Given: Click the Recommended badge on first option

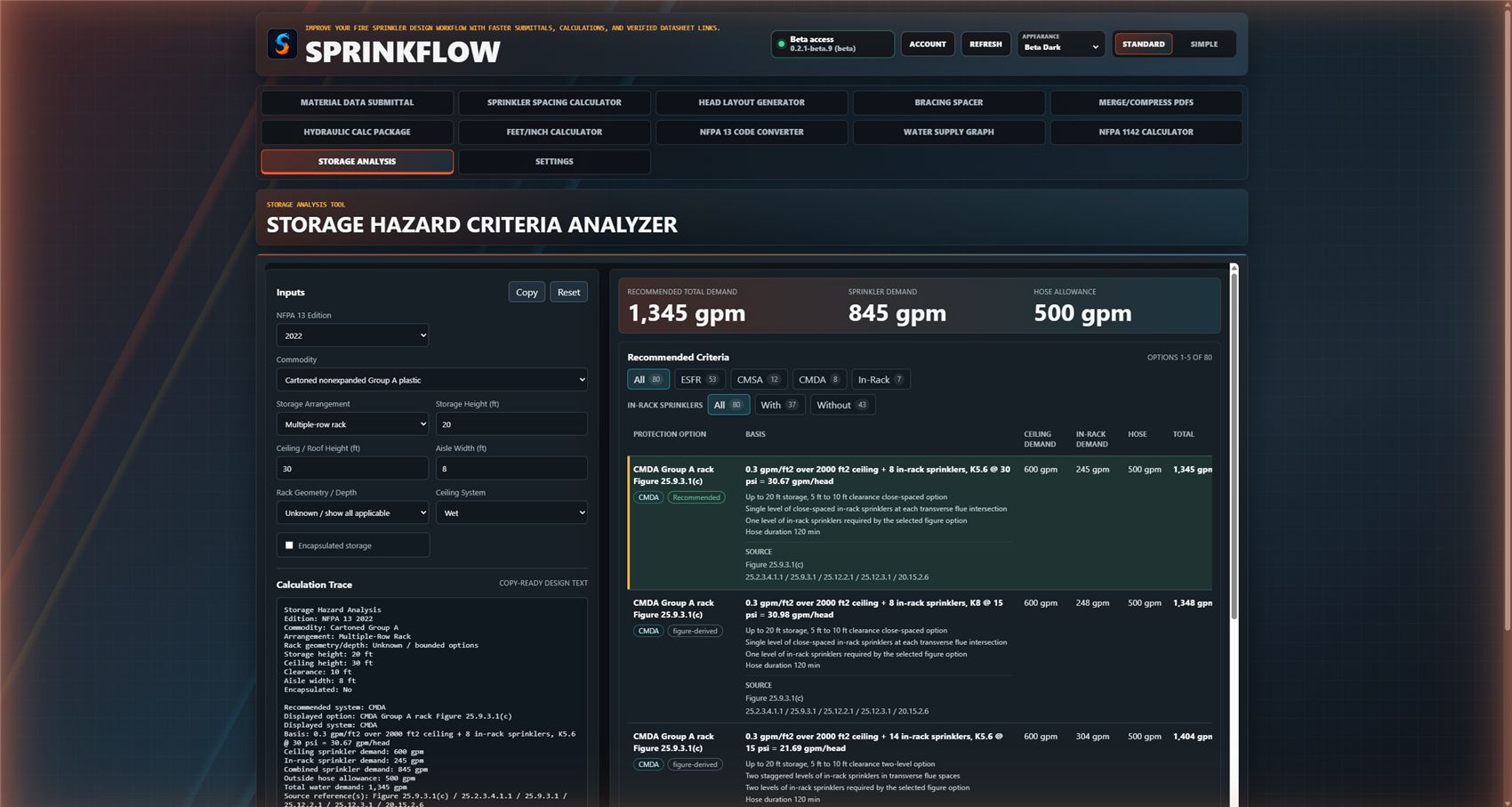Looking at the screenshot, I should click(696, 497).
